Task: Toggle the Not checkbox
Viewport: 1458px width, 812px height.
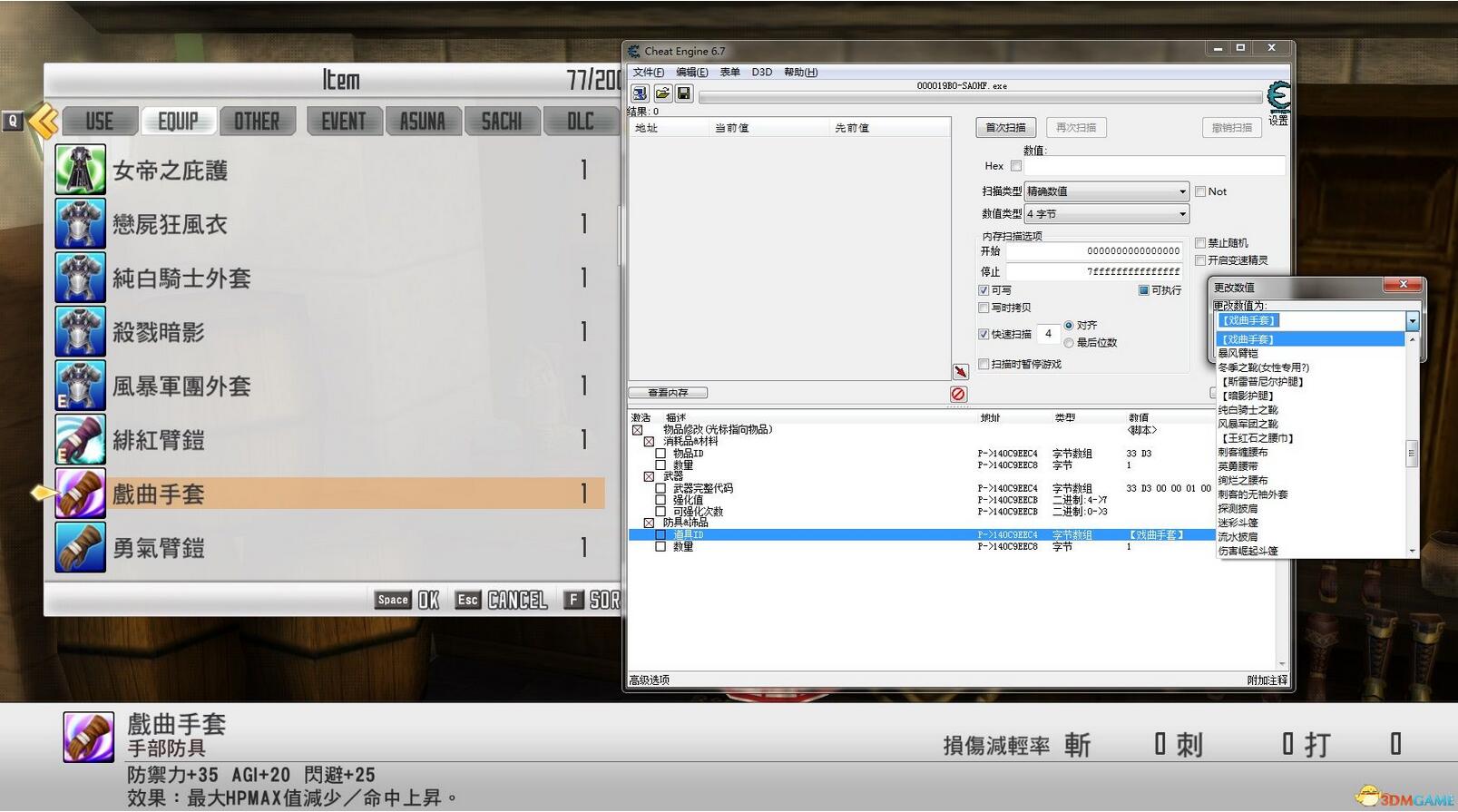Action: tap(1200, 191)
